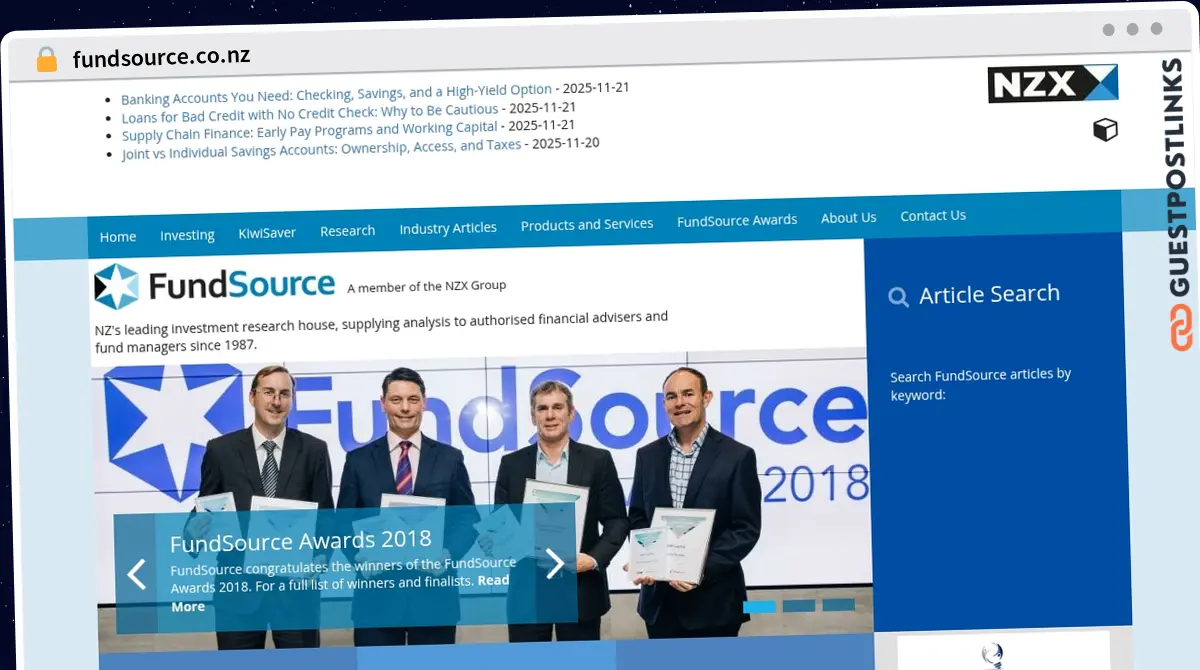The image size is (1200, 670).
Task: Open the Investing menu
Action: [187, 235]
